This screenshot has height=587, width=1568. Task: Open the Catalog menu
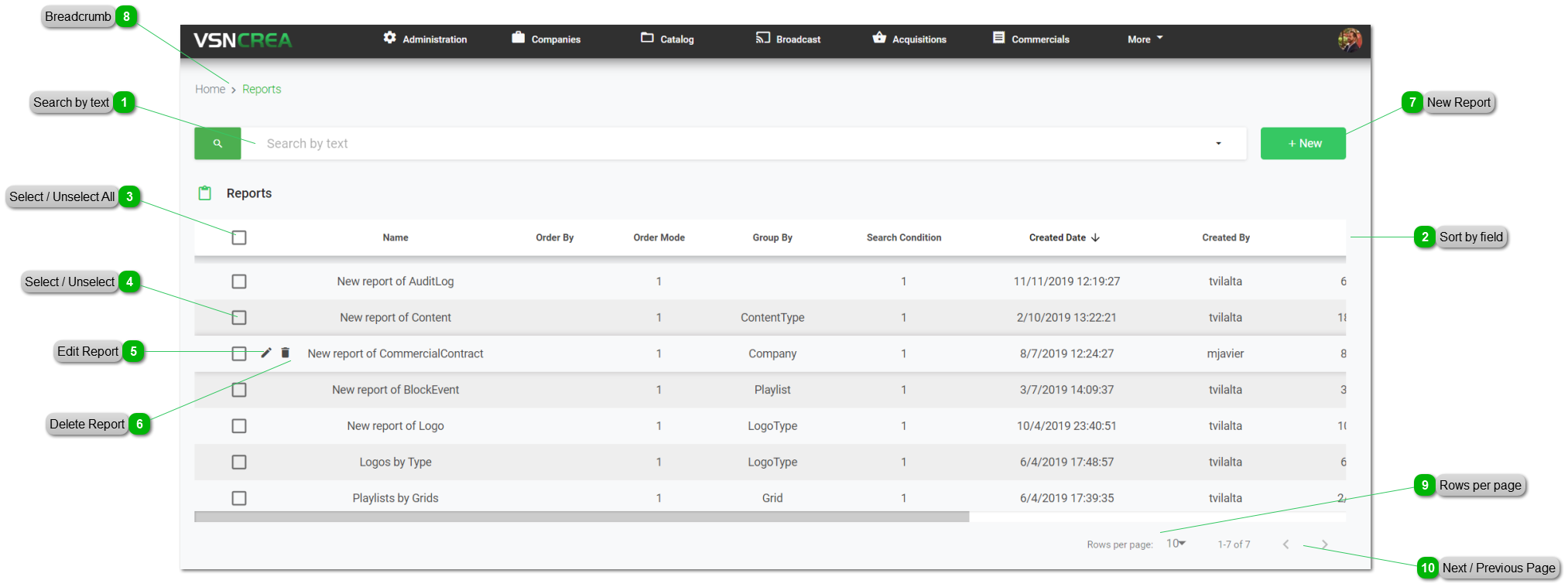tap(667, 39)
